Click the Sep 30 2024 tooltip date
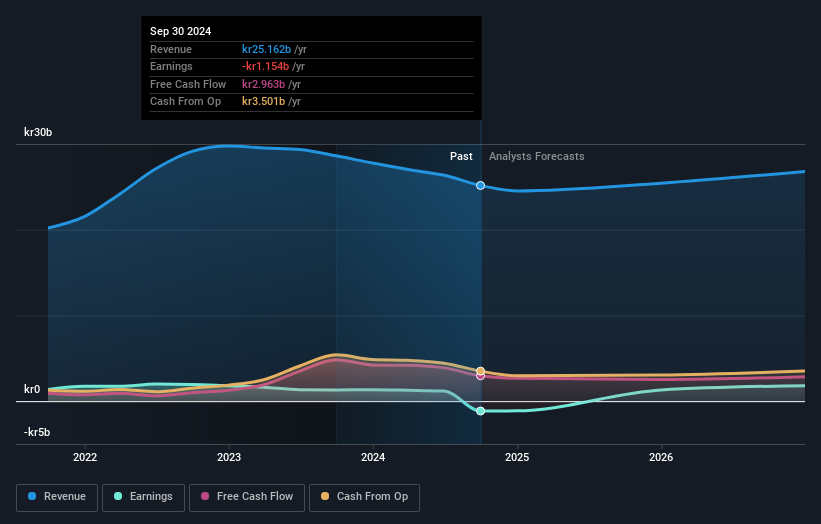The height and width of the screenshot is (524, 821). click(x=181, y=31)
